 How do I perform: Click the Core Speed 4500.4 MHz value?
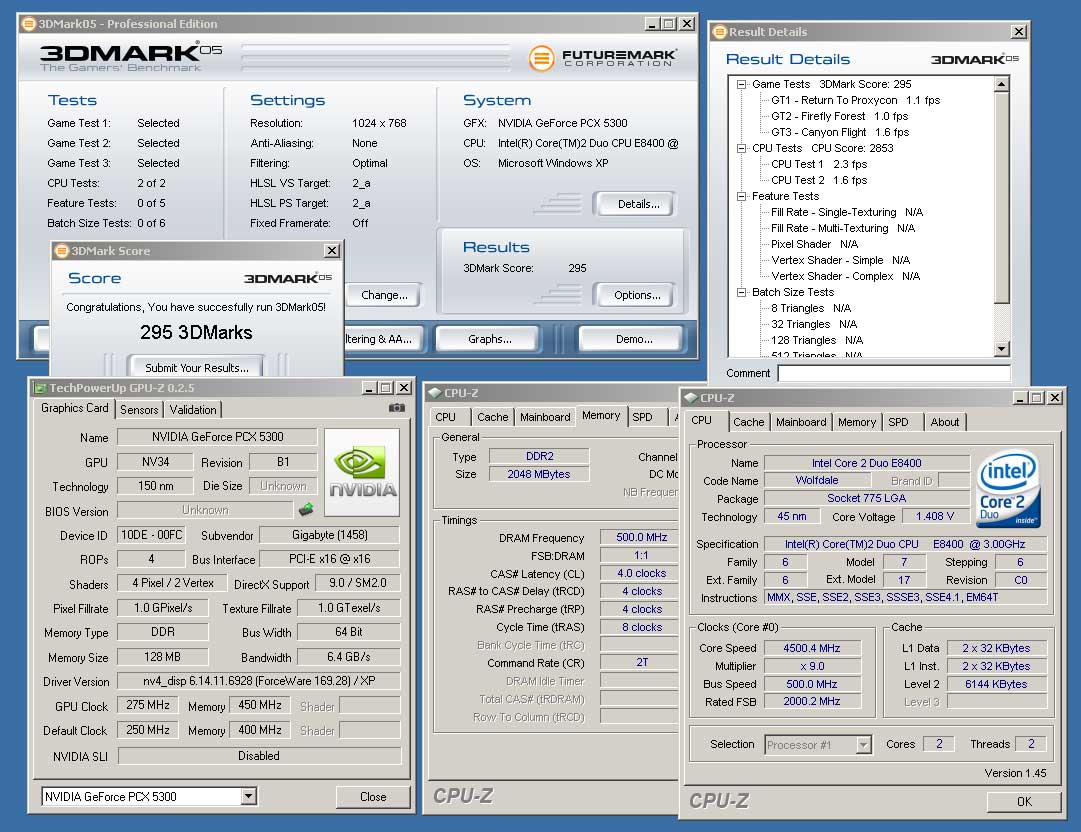pyautogui.click(x=811, y=648)
